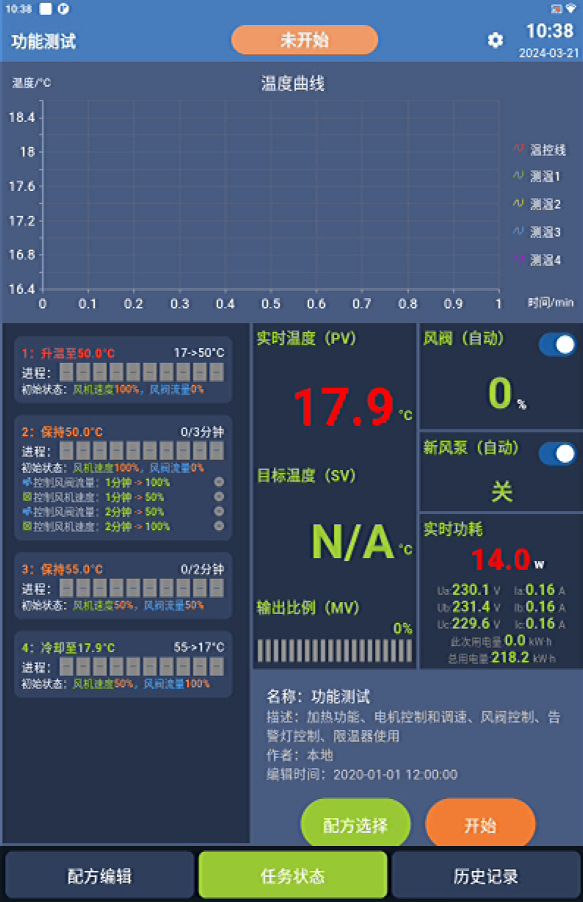This screenshot has height=902, width=583.
Task: Toggle the 新风泵（自动） switch
Action: coord(557,454)
